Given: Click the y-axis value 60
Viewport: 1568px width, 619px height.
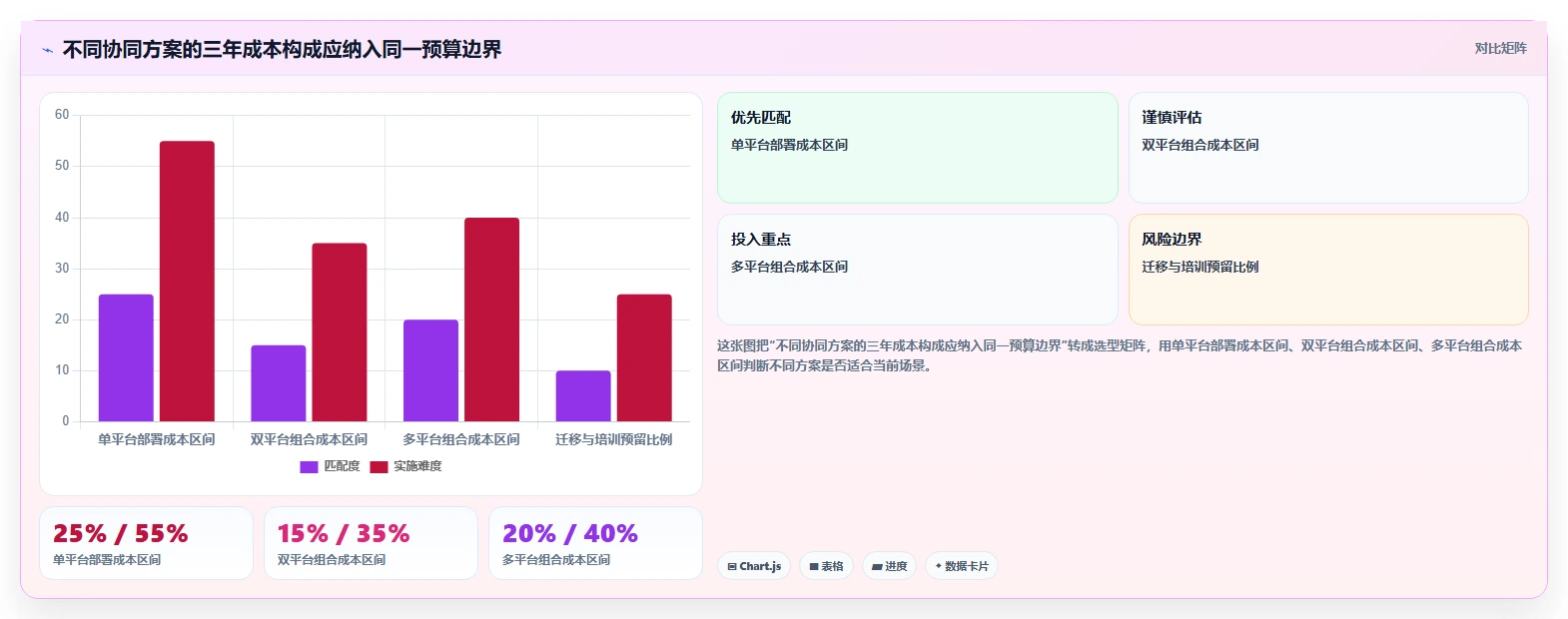Looking at the screenshot, I should [x=62, y=115].
